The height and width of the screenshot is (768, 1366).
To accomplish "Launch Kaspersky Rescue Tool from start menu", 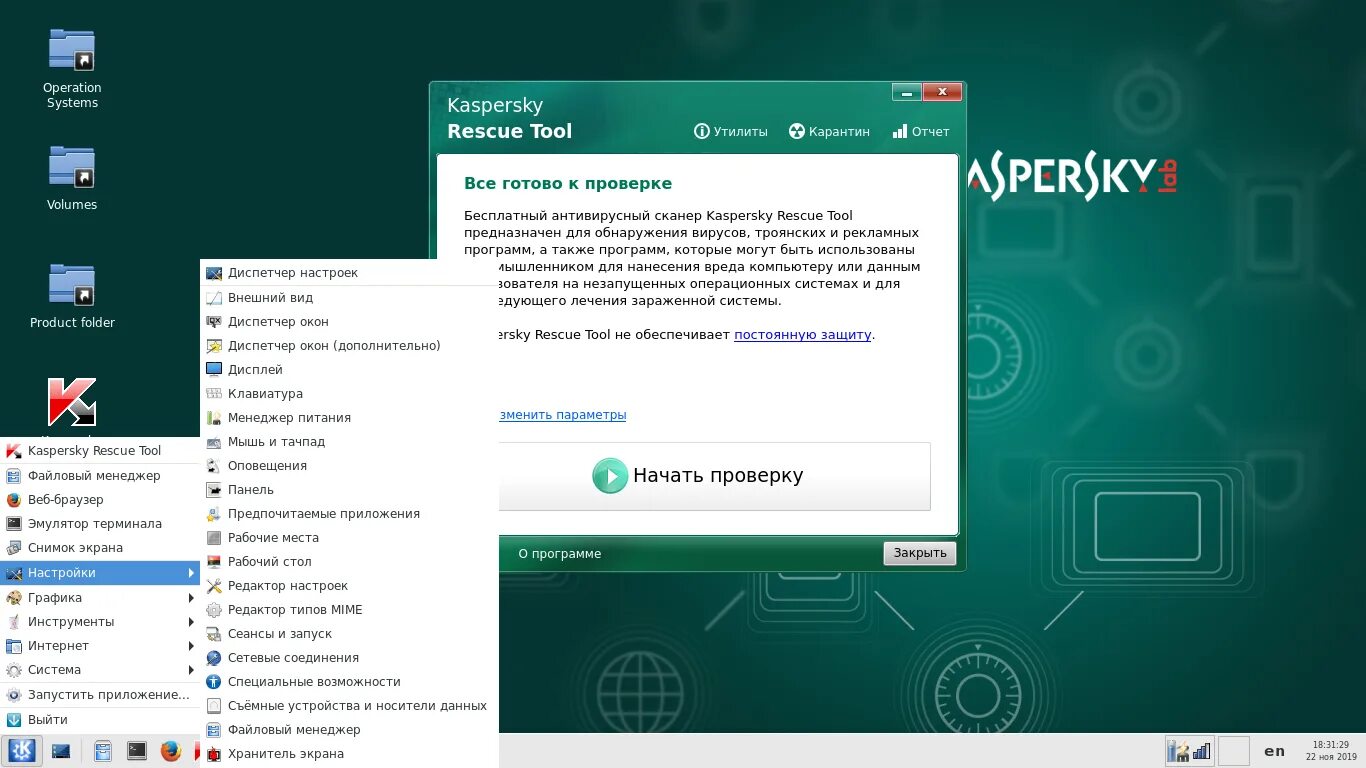I will pyautogui.click(x=100, y=451).
